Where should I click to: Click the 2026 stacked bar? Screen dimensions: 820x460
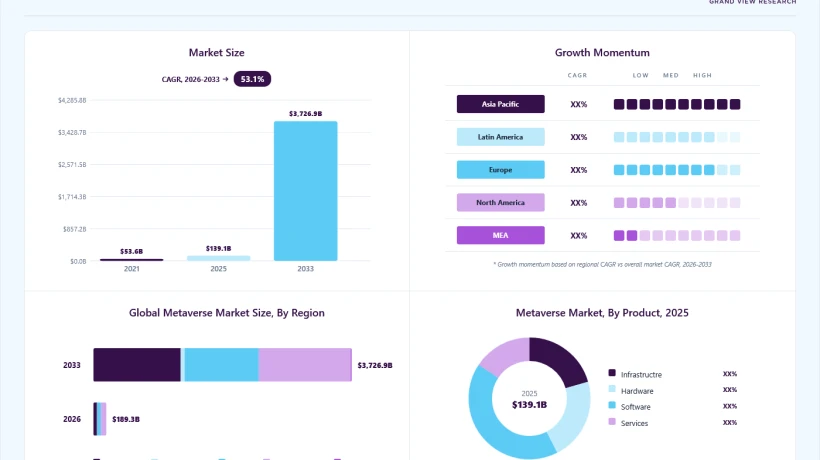(100, 419)
